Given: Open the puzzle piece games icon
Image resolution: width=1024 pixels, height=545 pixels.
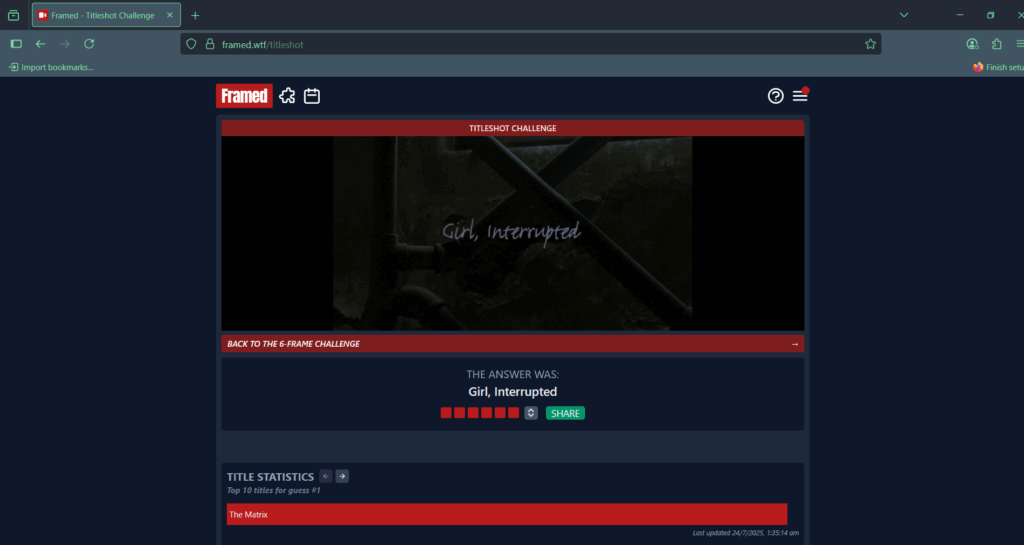Looking at the screenshot, I should (288, 96).
